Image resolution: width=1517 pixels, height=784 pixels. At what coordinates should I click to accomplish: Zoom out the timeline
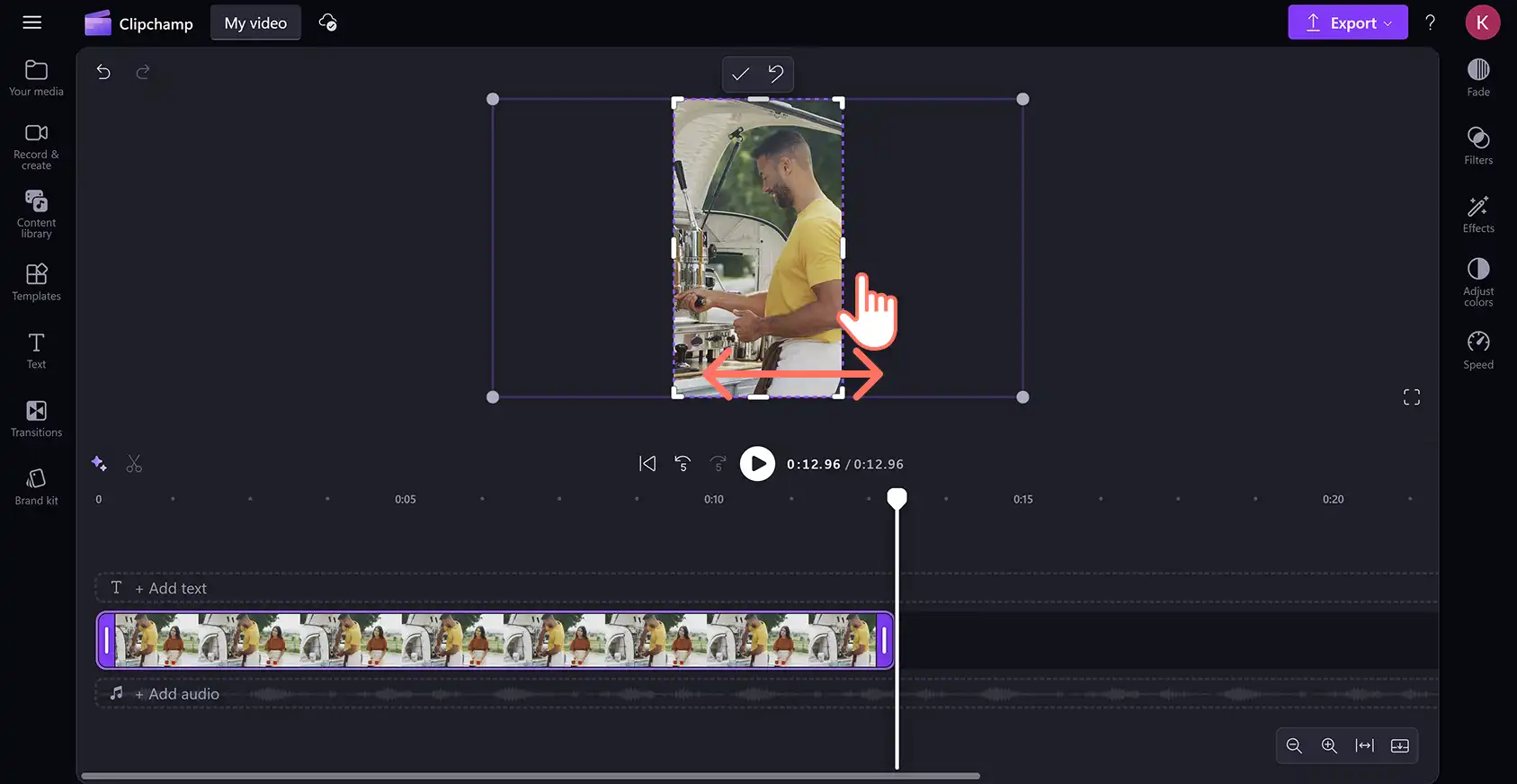pos(1294,745)
